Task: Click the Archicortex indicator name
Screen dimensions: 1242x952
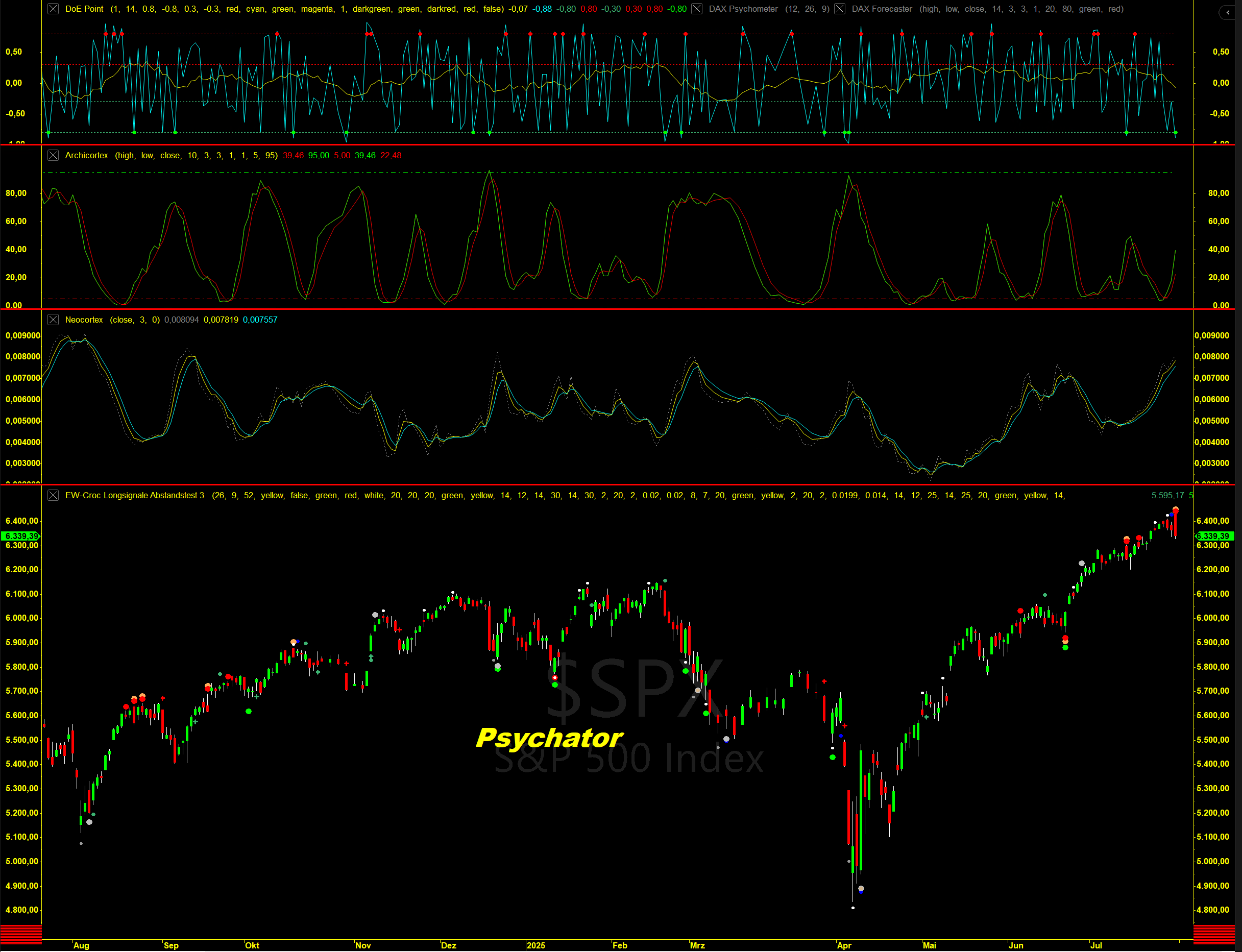Action: coord(86,155)
